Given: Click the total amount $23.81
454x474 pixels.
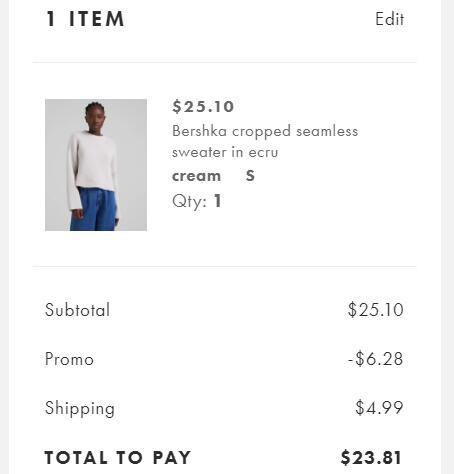Looking at the screenshot, I should point(371,457).
